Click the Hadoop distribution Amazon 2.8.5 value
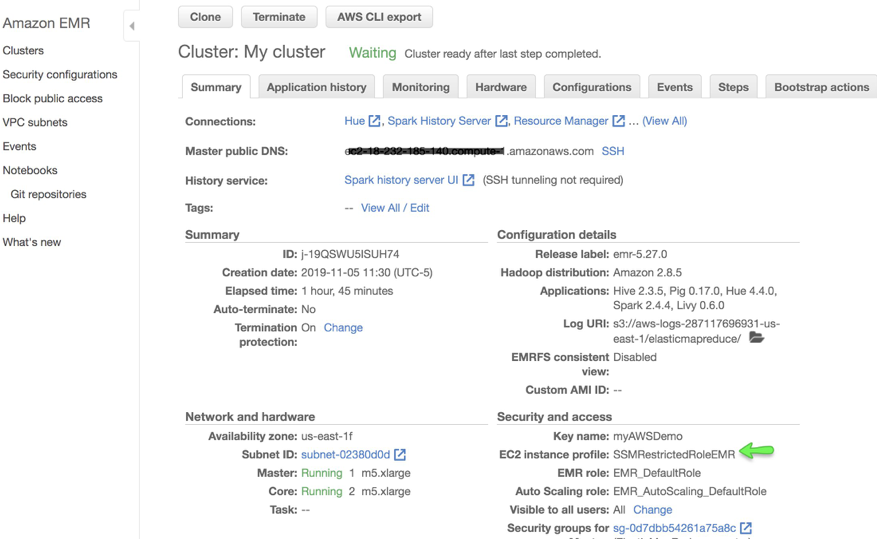 pos(647,273)
